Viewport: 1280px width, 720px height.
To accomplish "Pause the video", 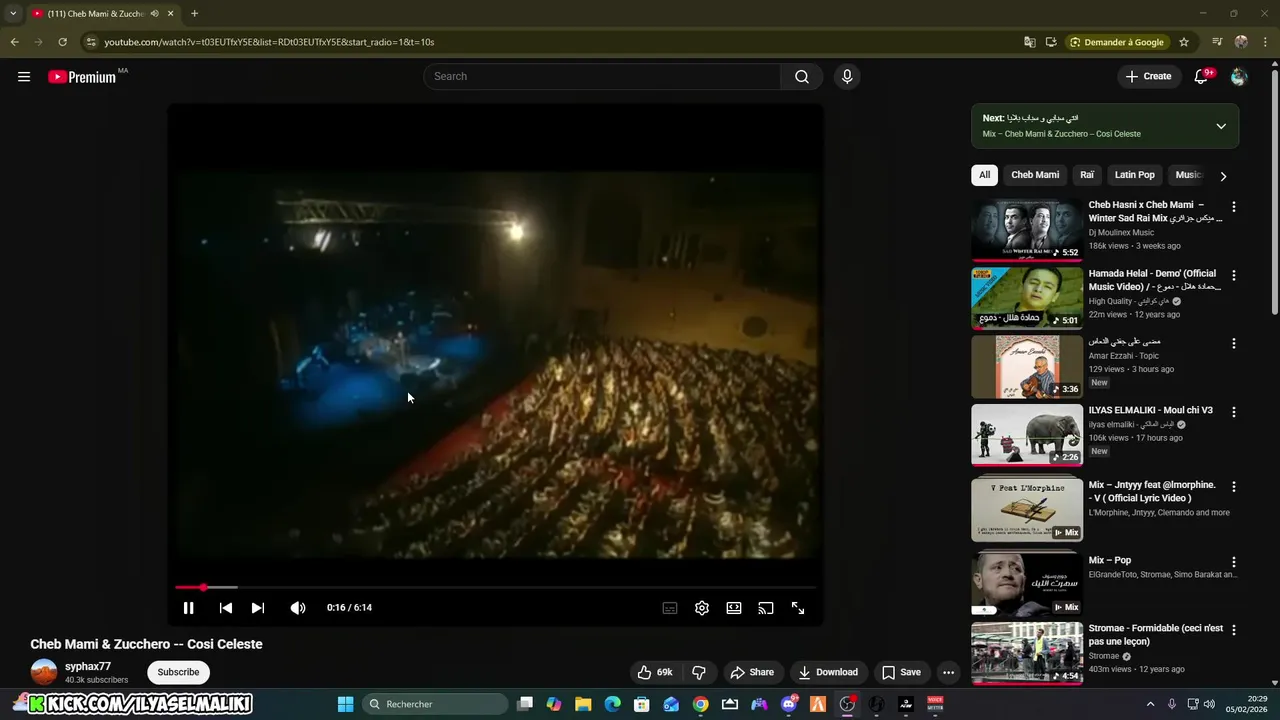I will click(188, 608).
